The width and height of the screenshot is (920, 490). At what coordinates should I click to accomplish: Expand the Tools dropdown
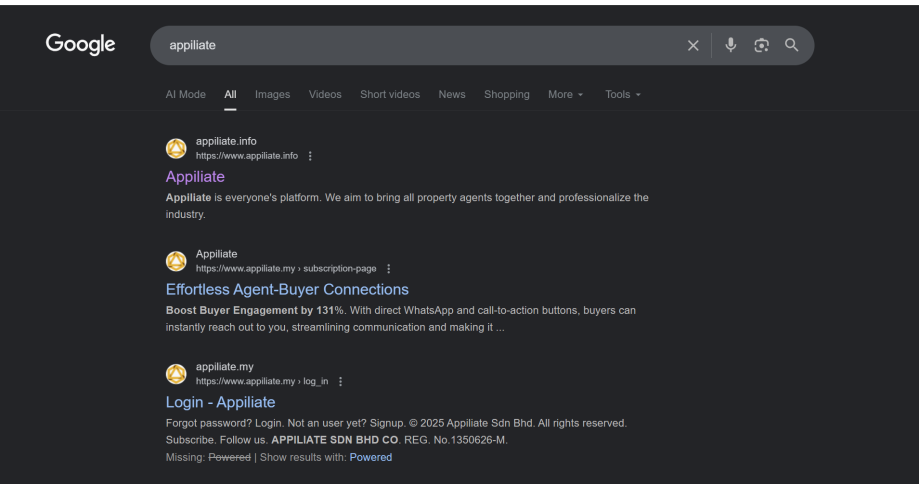[622, 94]
